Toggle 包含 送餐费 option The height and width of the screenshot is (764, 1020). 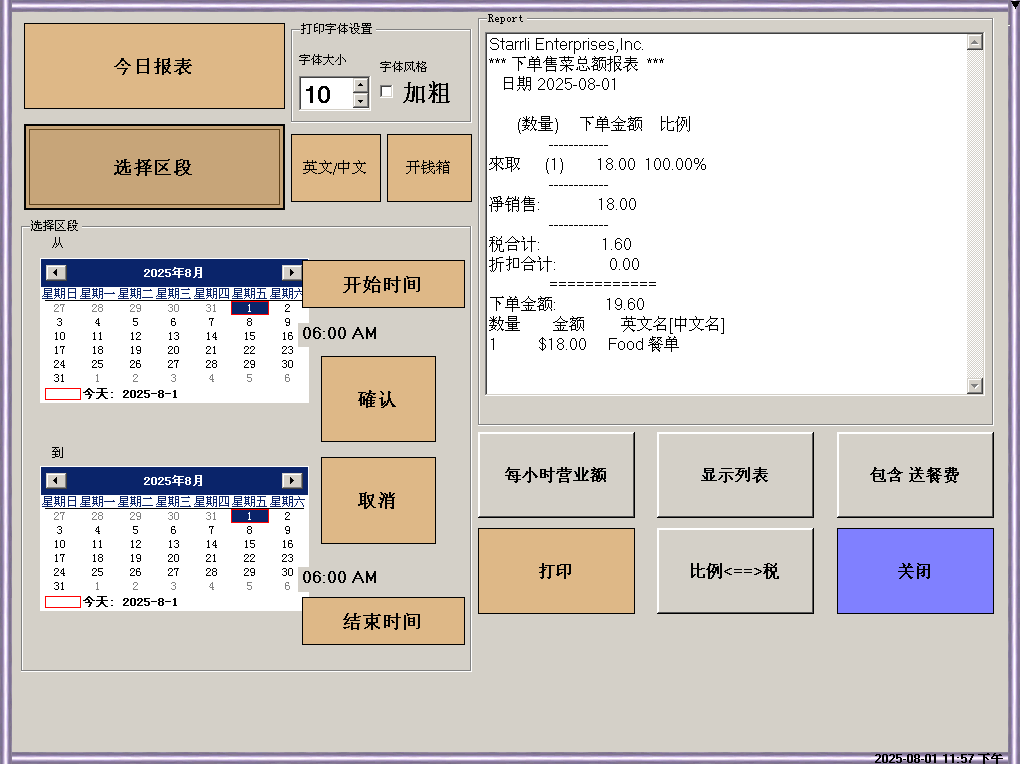click(914, 475)
